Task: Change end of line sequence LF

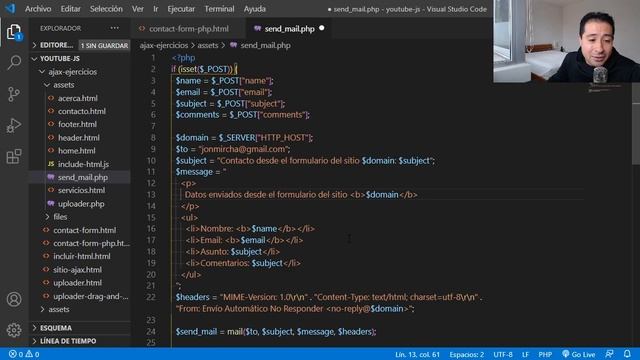Action: 525,354
